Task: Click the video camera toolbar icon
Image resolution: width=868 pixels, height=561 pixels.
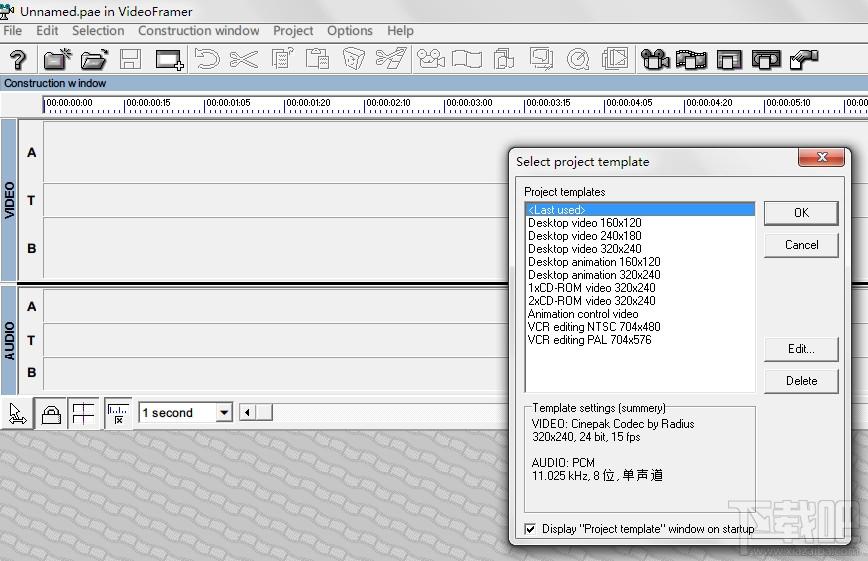Action: coord(655,59)
